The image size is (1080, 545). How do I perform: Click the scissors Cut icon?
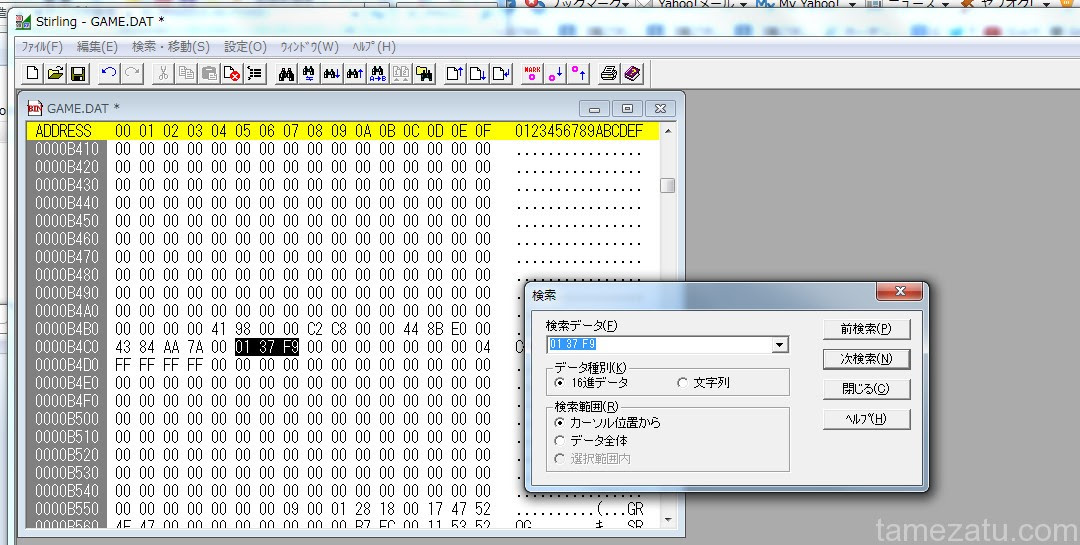163,73
